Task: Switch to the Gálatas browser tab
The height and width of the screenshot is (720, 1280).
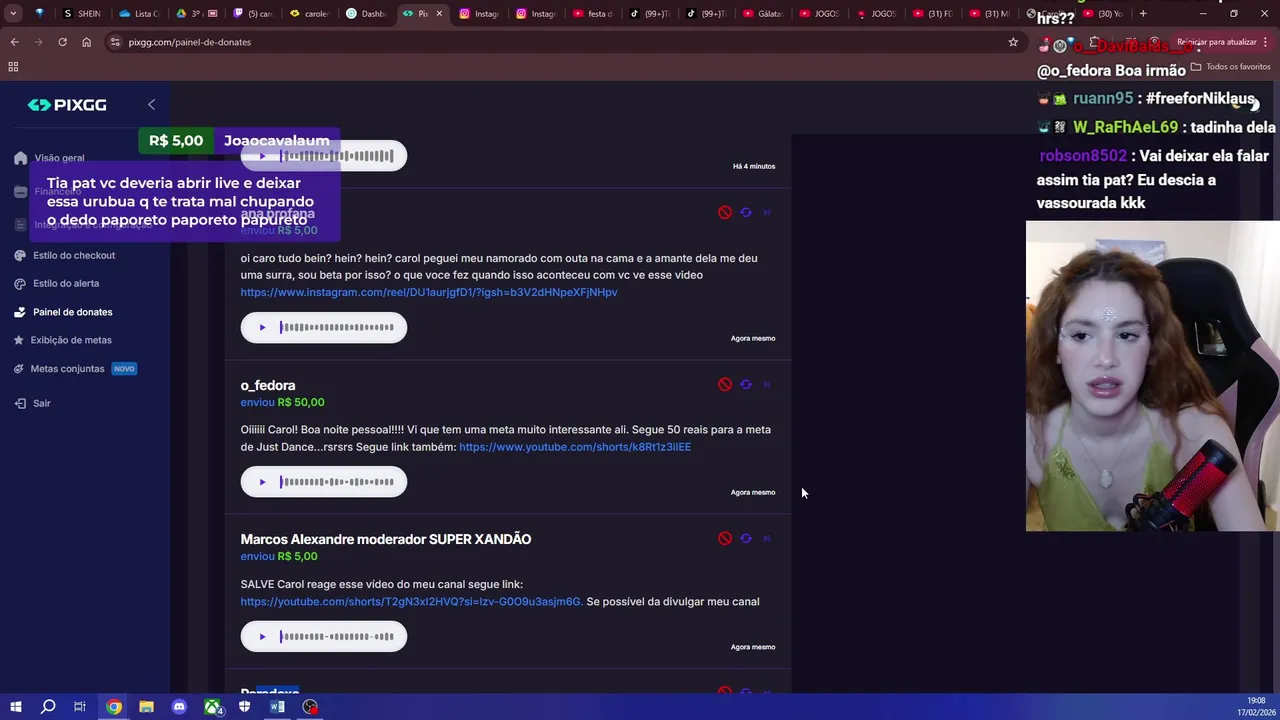Action: (x=762, y=14)
